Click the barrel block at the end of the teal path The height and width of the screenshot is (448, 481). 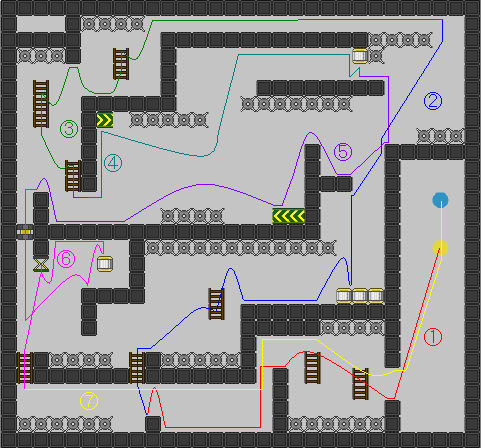click(x=360, y=56)
